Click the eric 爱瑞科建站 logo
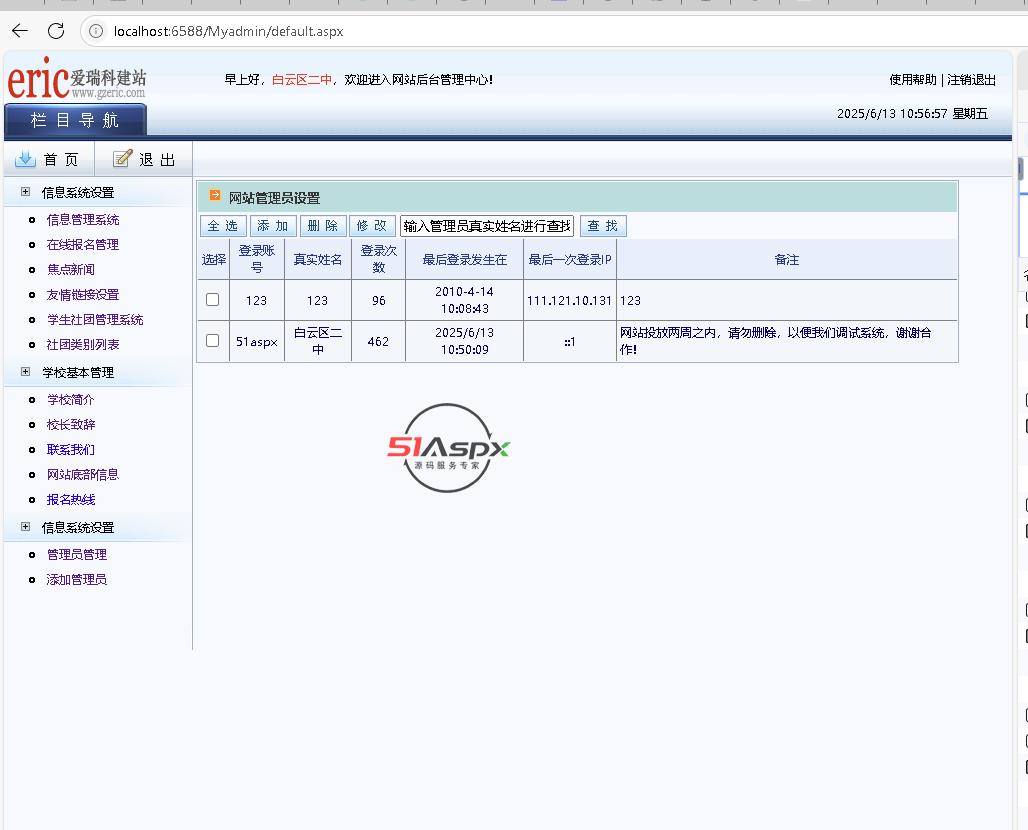The width and height of the screenshot is (1028, 830). click(77, 81)
